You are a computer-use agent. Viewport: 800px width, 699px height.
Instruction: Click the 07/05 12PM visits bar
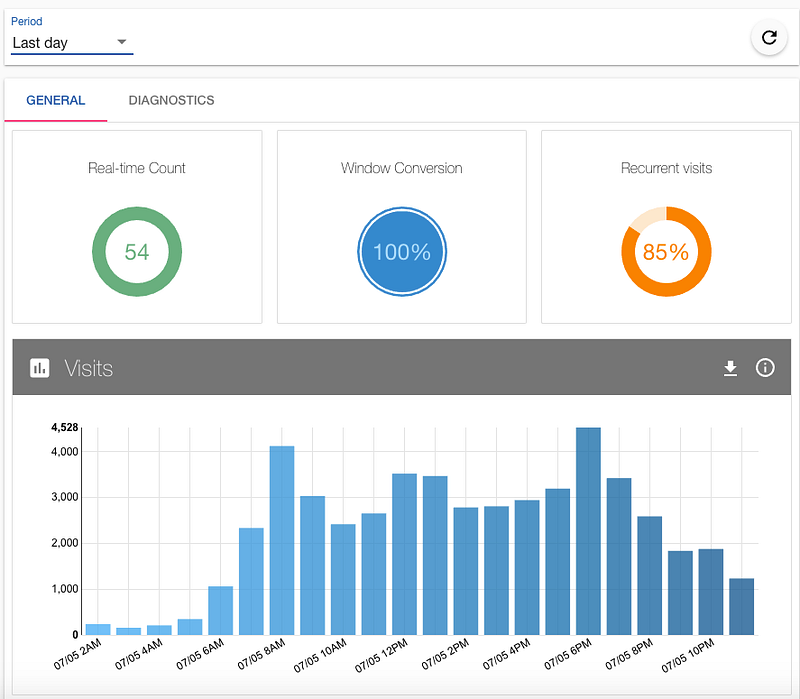(405, 555)
